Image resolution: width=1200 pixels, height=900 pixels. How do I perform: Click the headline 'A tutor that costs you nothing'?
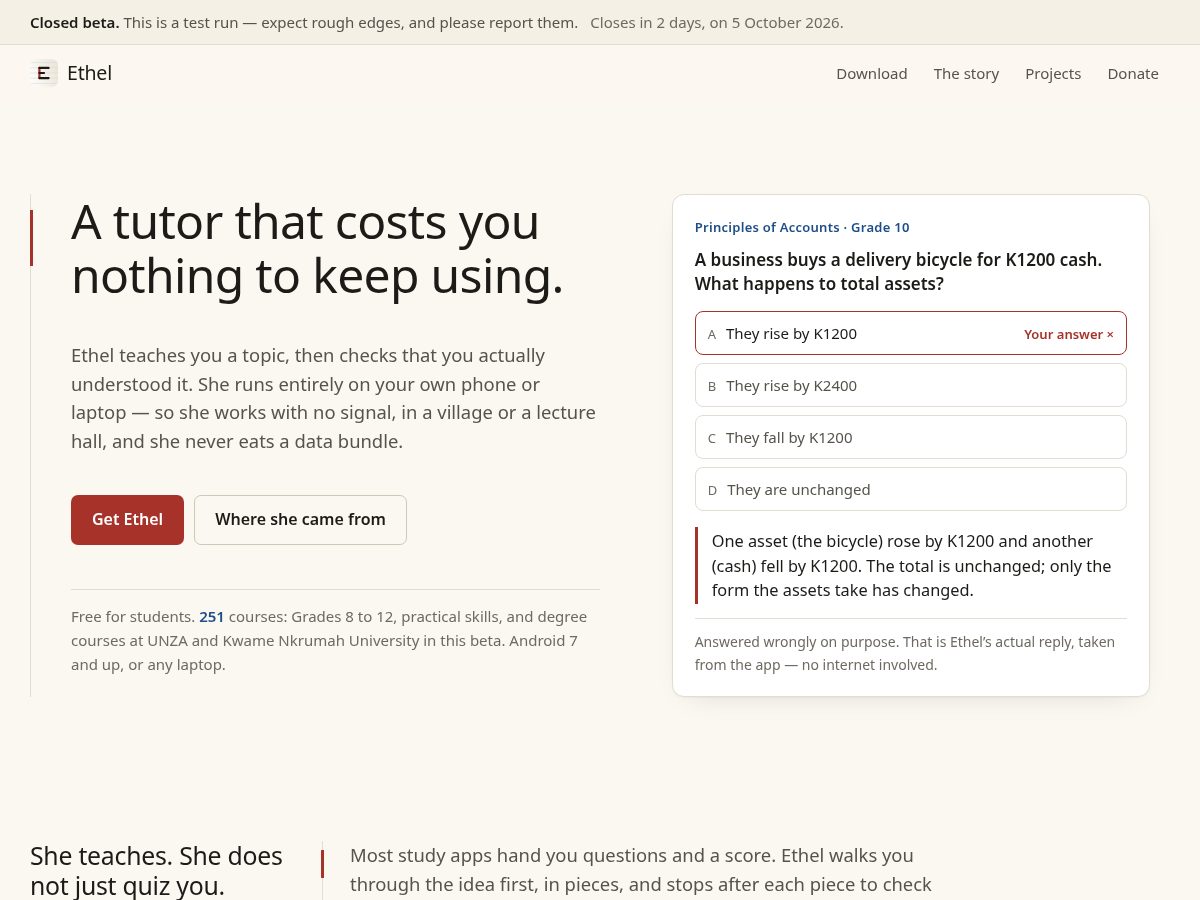point(318,249)
